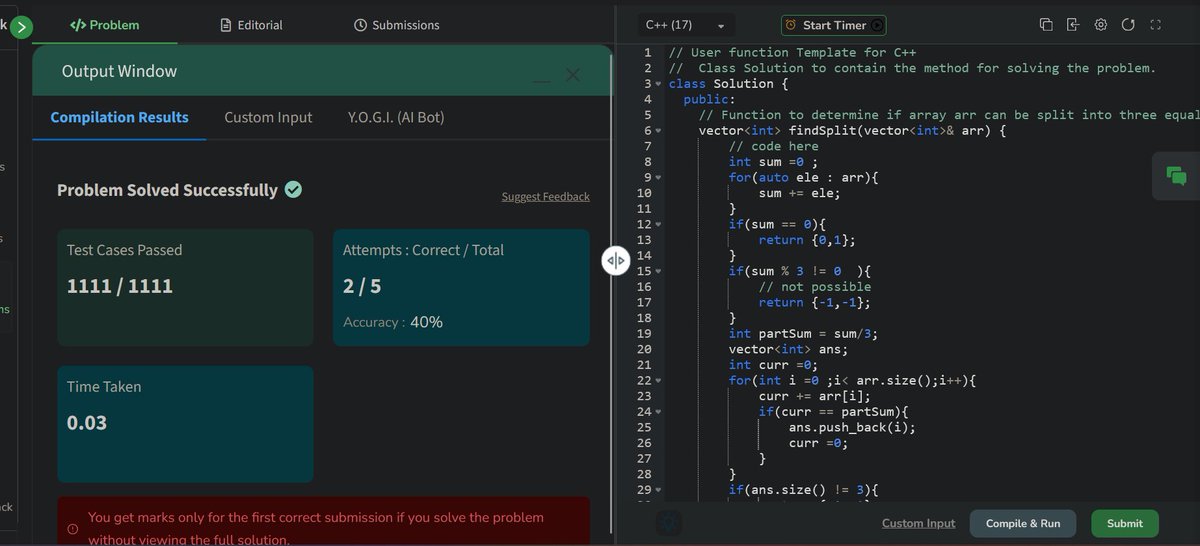Screen dimensions: 1200x546
Task: Click the '1111 / 1111' test cases value
Action: click(120, 286)
